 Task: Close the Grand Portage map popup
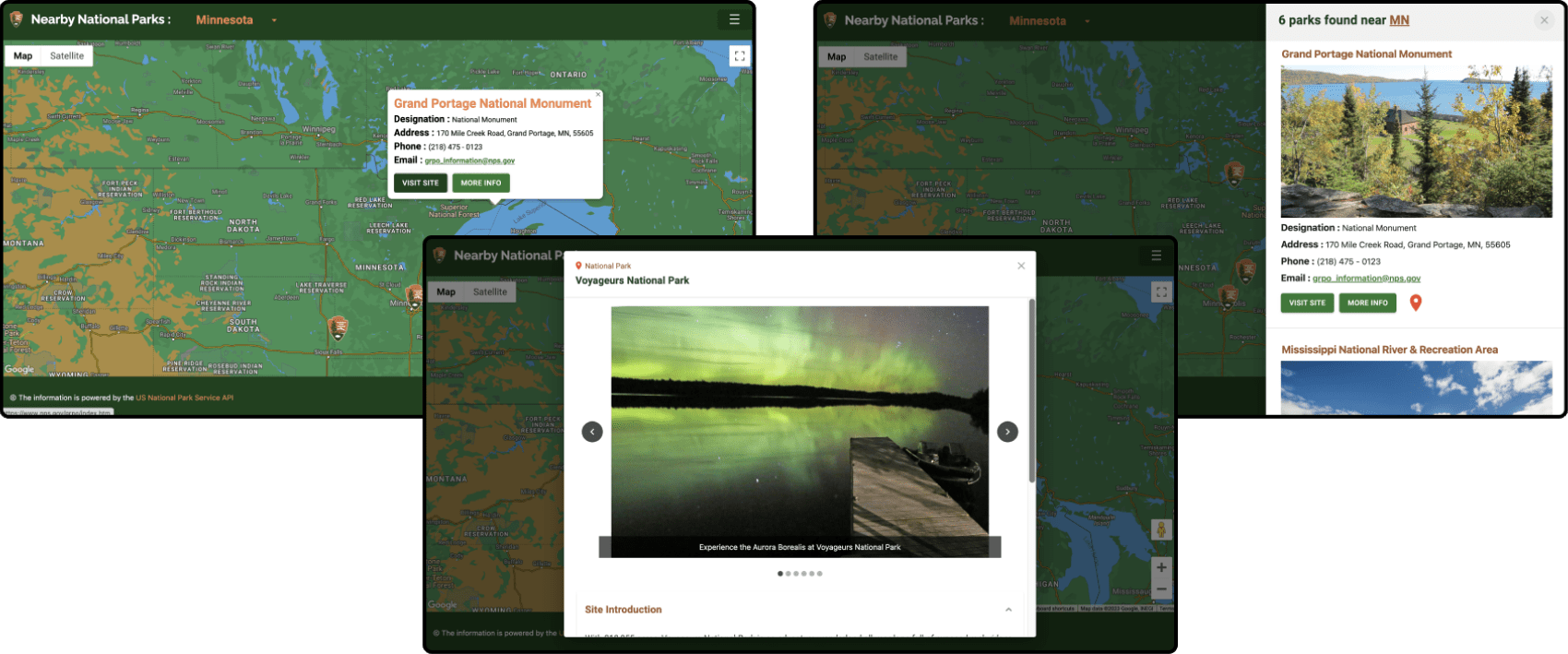[x=598, y=94]
